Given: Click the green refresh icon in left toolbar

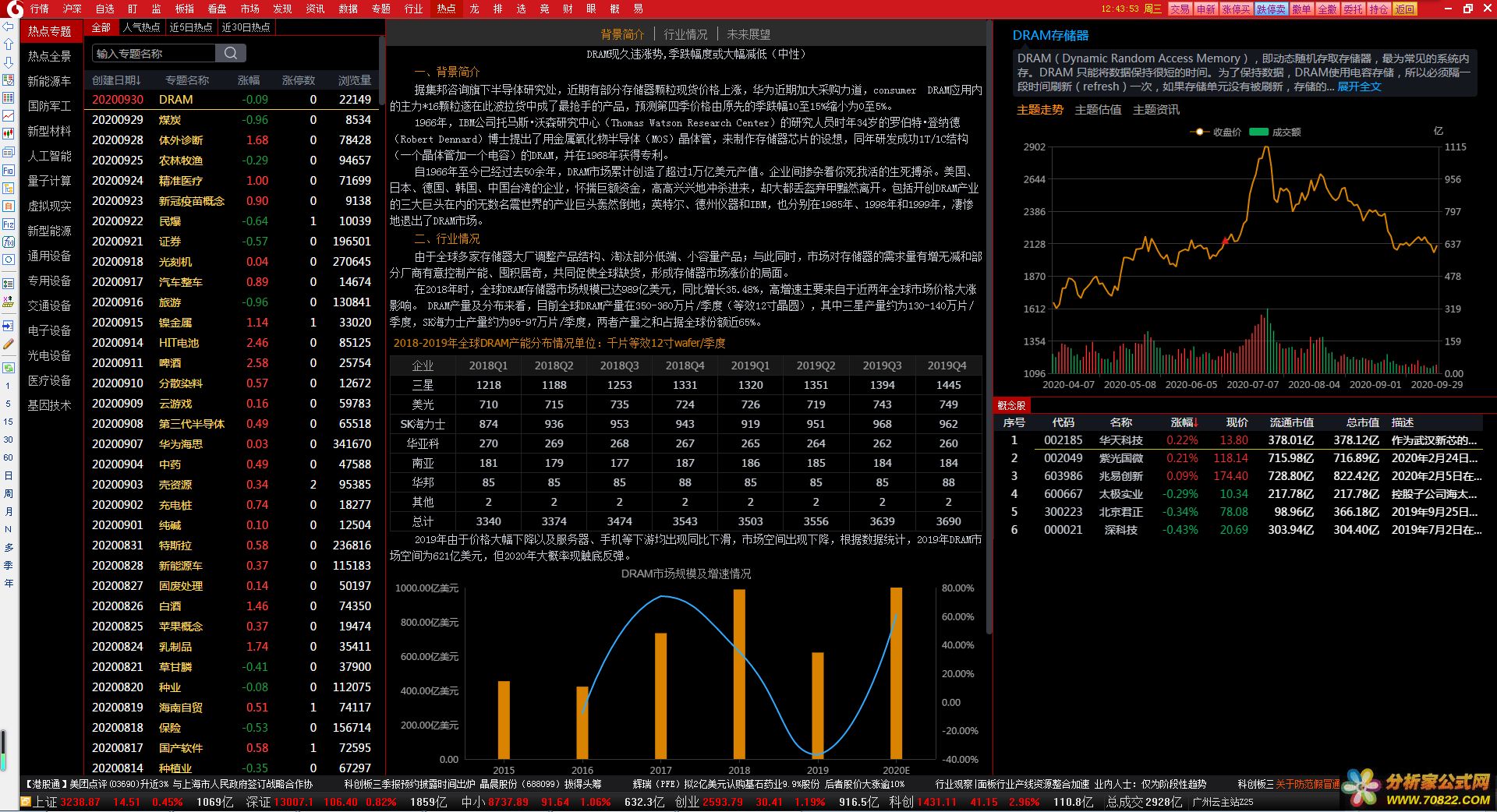Looking at the screenshot, I should tap(9, 368).
